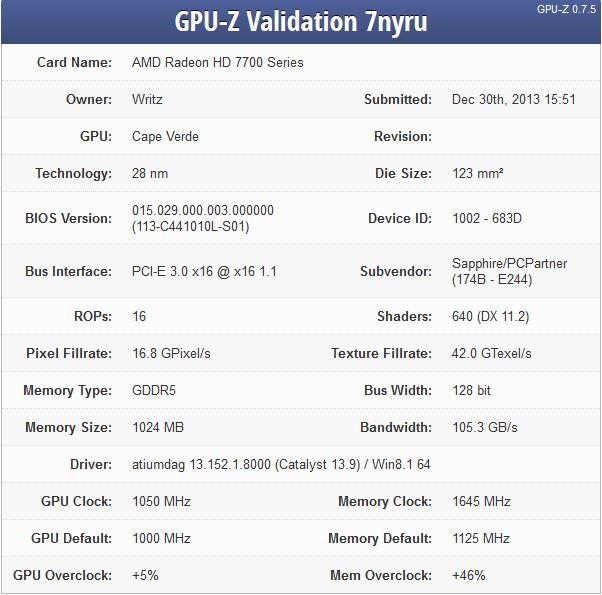Click the die size value '123 mm²'
This screenshot has height=595, width=602.
click(x=478, y=174)
